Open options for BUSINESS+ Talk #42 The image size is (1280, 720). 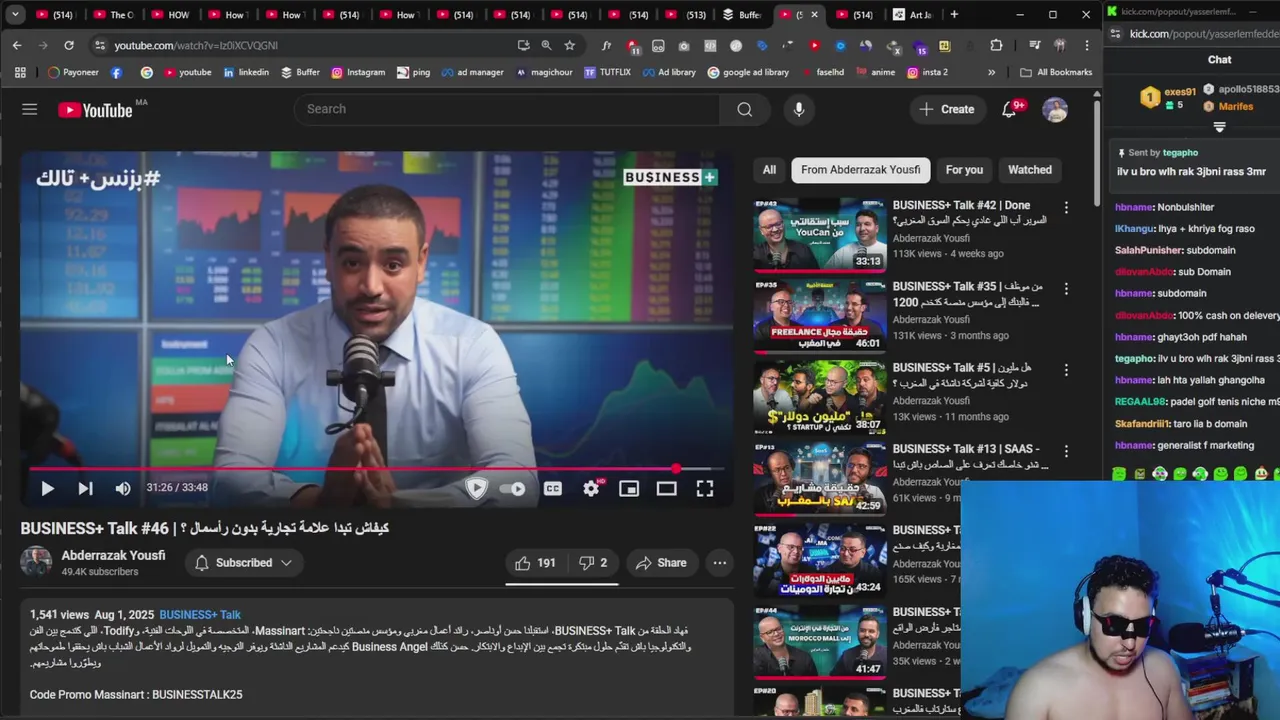pyautogui.click(x=1066, y=208)
